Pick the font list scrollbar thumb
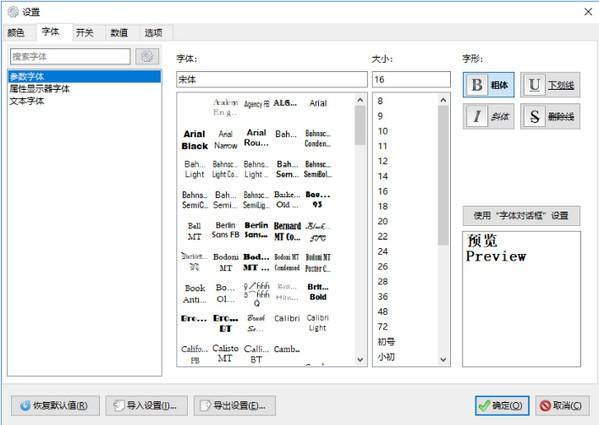Screen dimensions: 599x425 coord(360,125)
